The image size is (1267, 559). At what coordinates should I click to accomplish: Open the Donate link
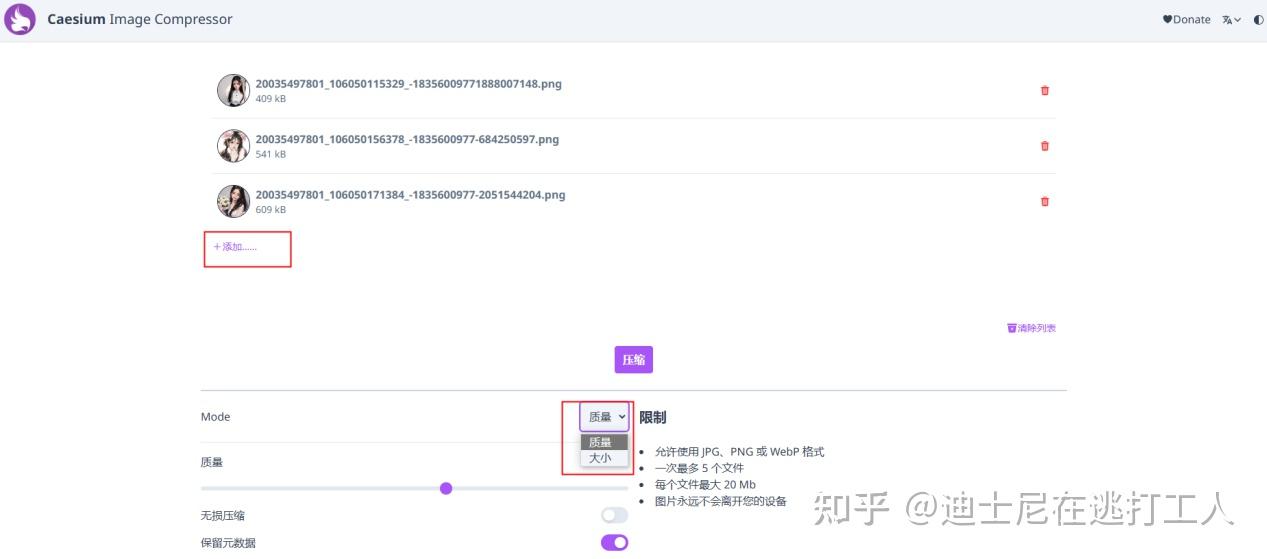click(x=1186, y=19)
